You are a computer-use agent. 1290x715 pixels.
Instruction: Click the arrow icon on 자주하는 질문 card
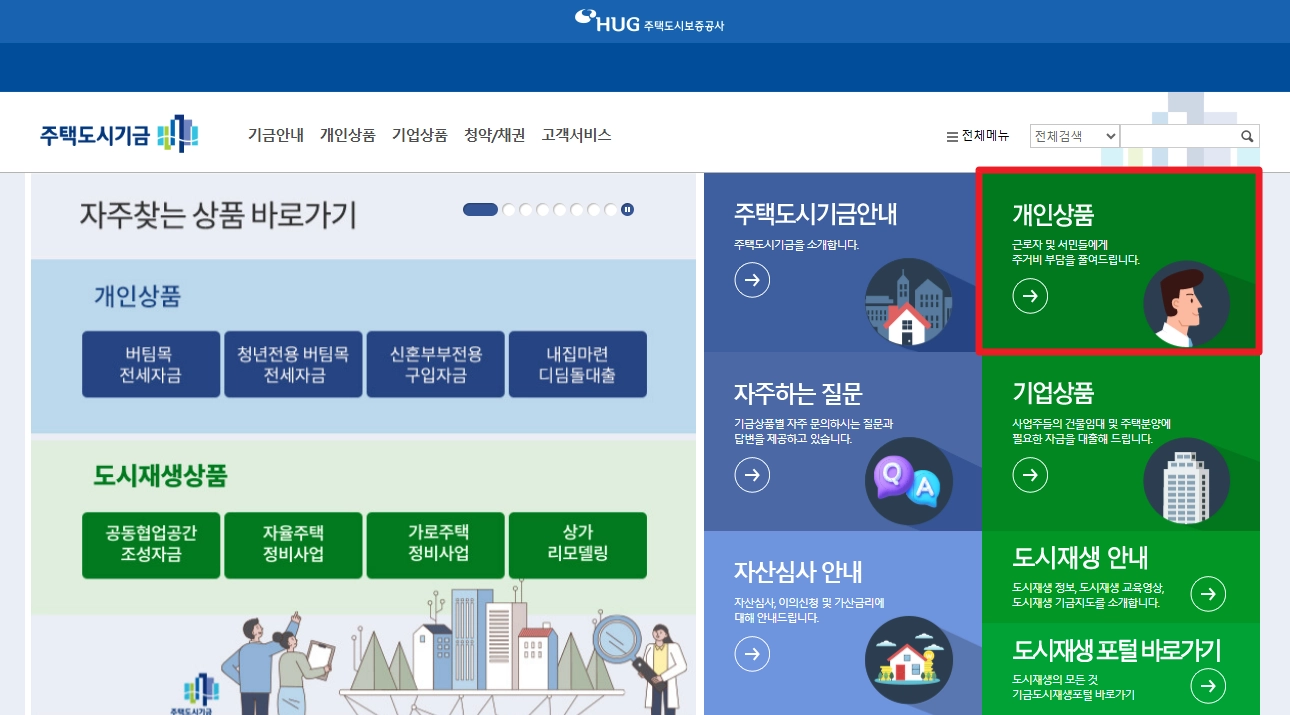pos(752,474)
